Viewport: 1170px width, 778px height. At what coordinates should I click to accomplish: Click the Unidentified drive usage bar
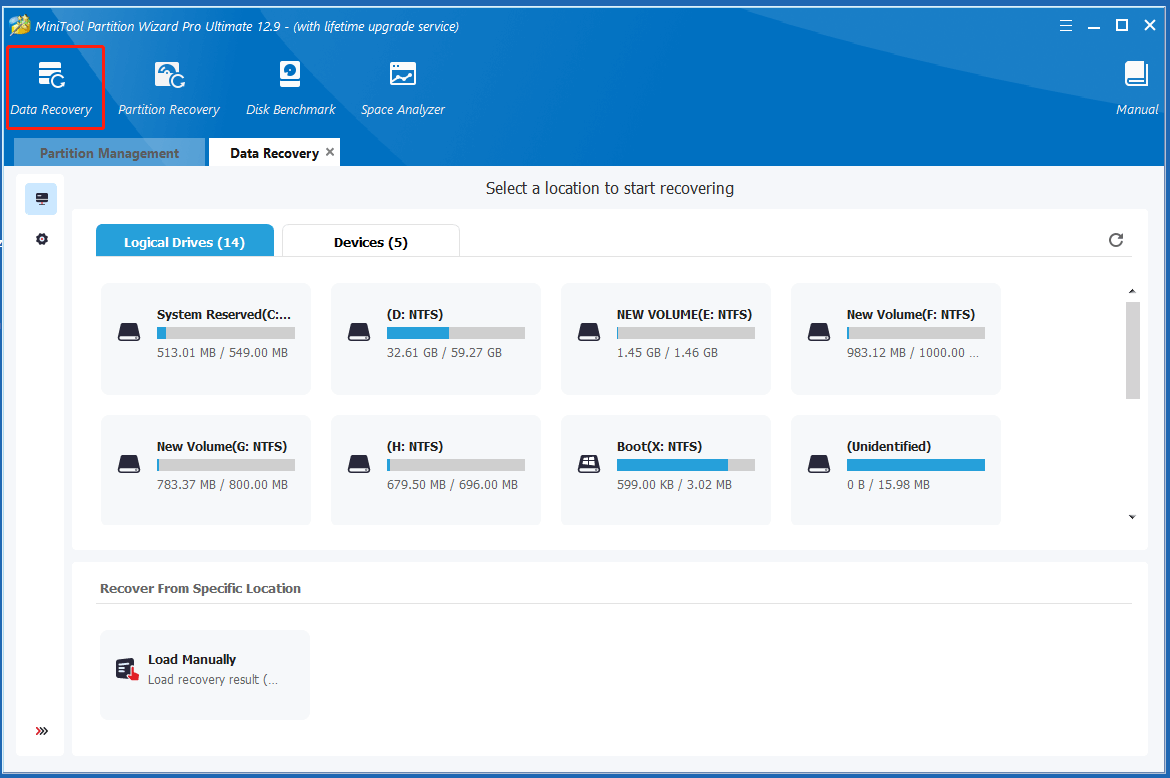tap(916, 465)
